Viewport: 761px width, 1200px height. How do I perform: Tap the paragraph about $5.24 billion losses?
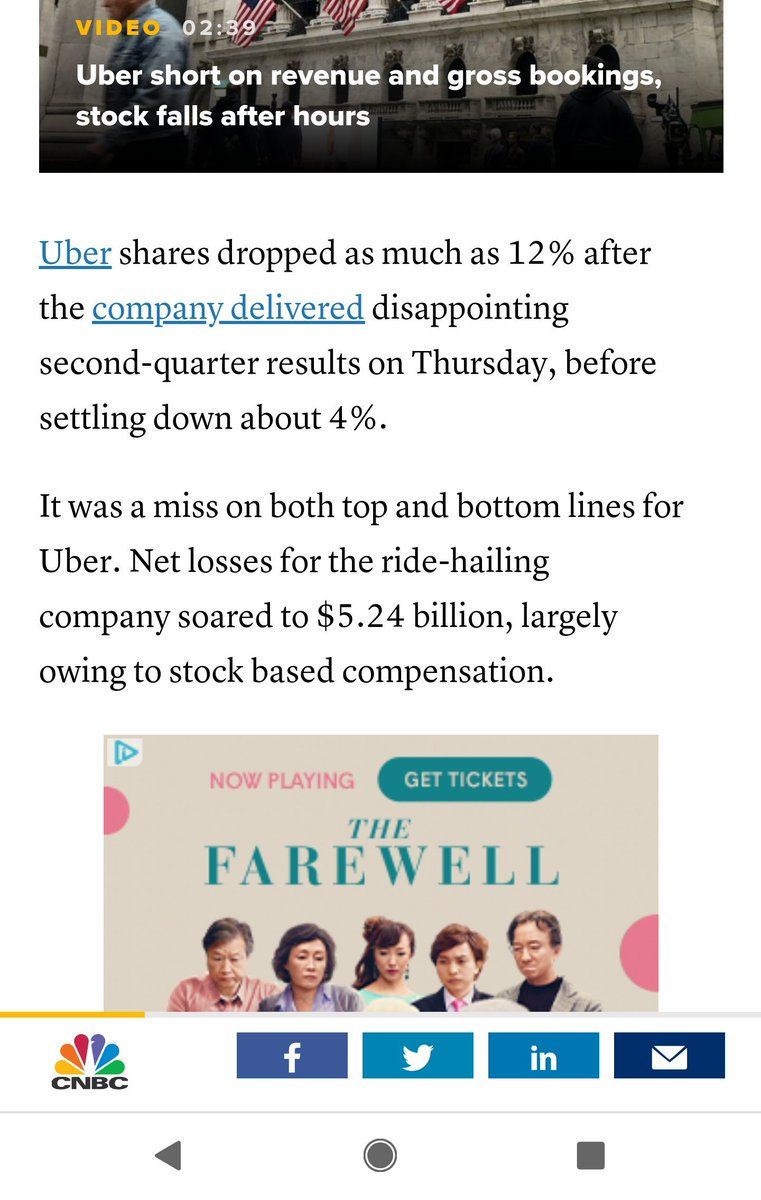[361, 588]
